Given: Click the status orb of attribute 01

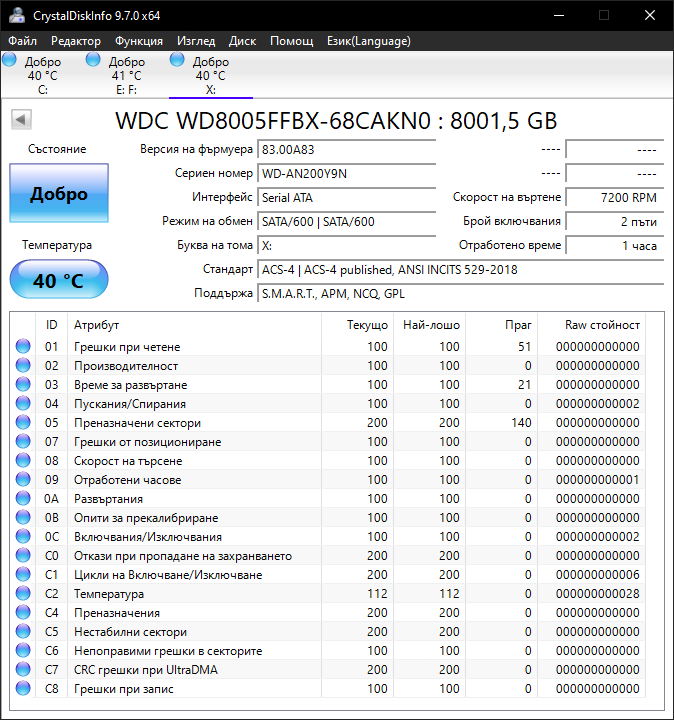Looking at the screenshot, I should click(x=23, y=346).
